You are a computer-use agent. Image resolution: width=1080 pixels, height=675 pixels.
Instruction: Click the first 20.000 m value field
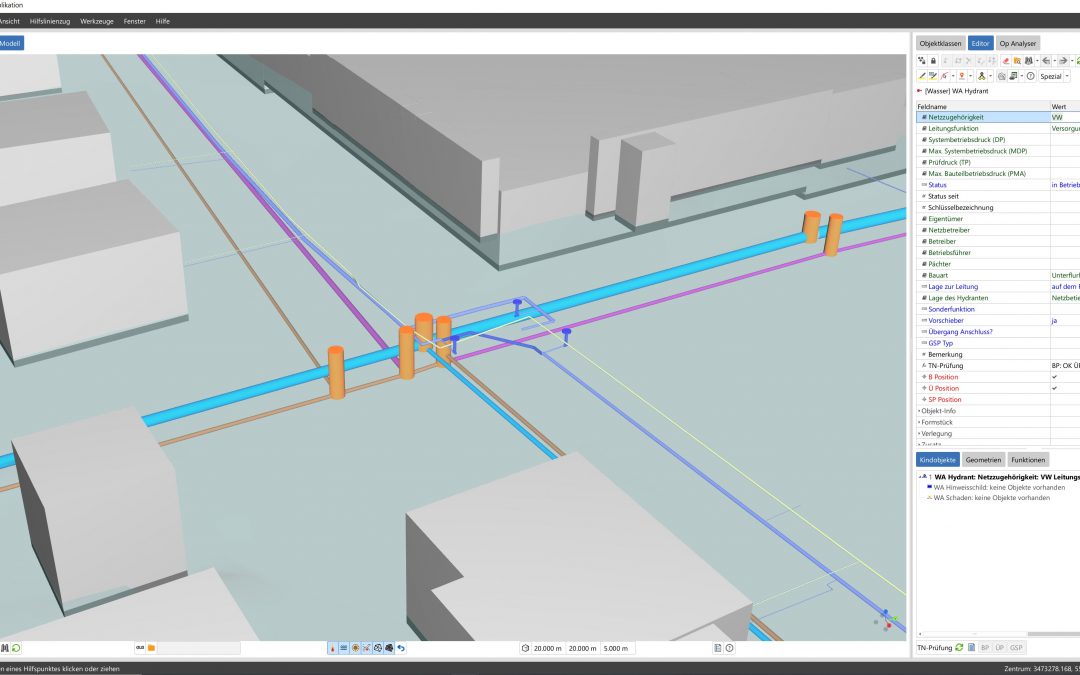(x=548, y=647)
